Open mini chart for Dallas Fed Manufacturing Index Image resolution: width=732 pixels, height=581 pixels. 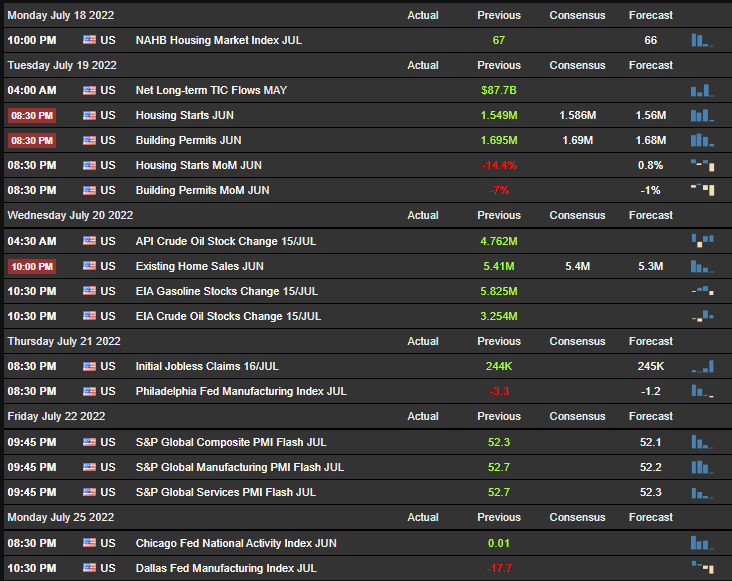pos(702,567)
